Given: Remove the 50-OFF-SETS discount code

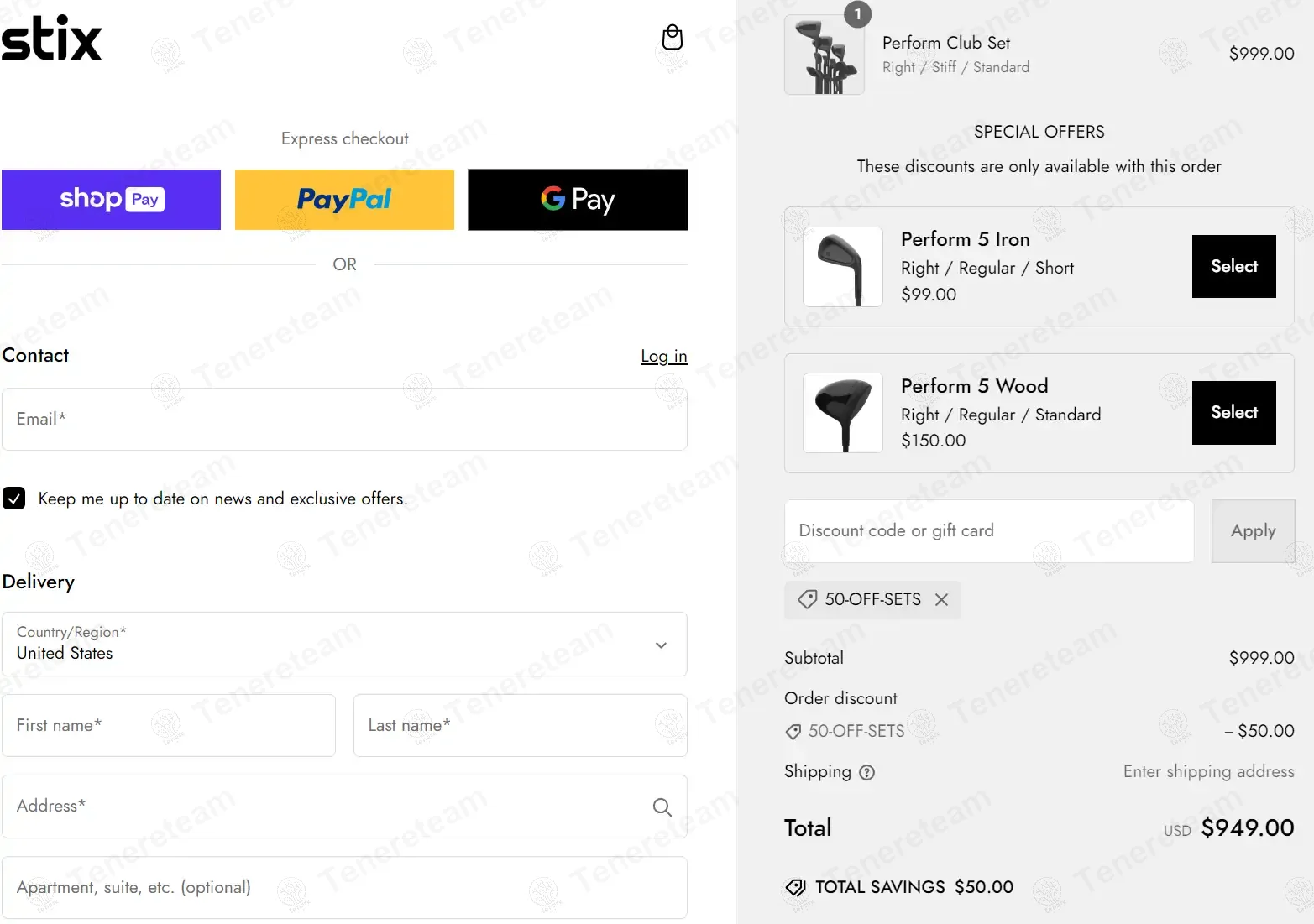Looking at the screenshot, I should (941, 599).
